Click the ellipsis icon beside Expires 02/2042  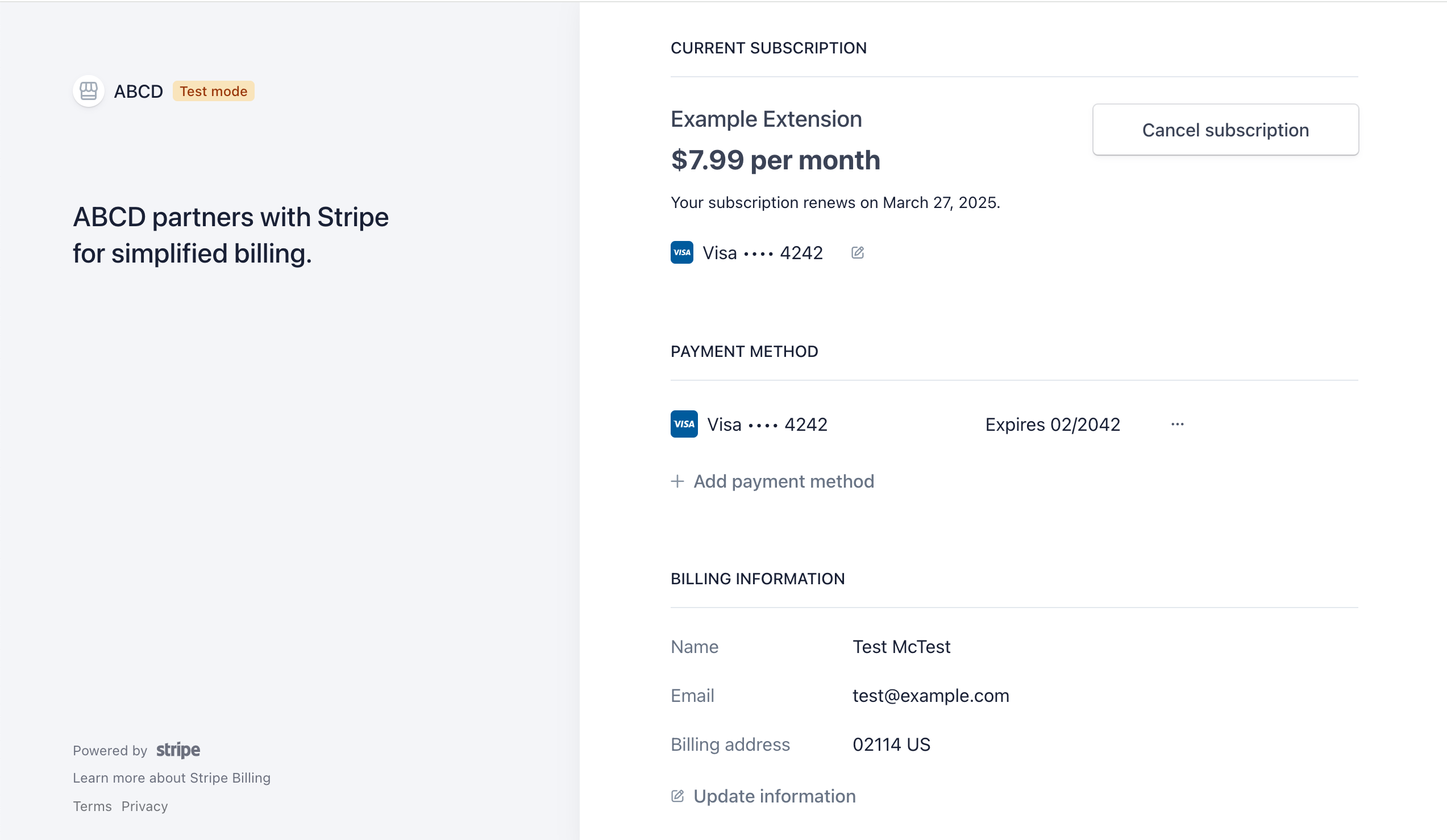pos(1178,424)
